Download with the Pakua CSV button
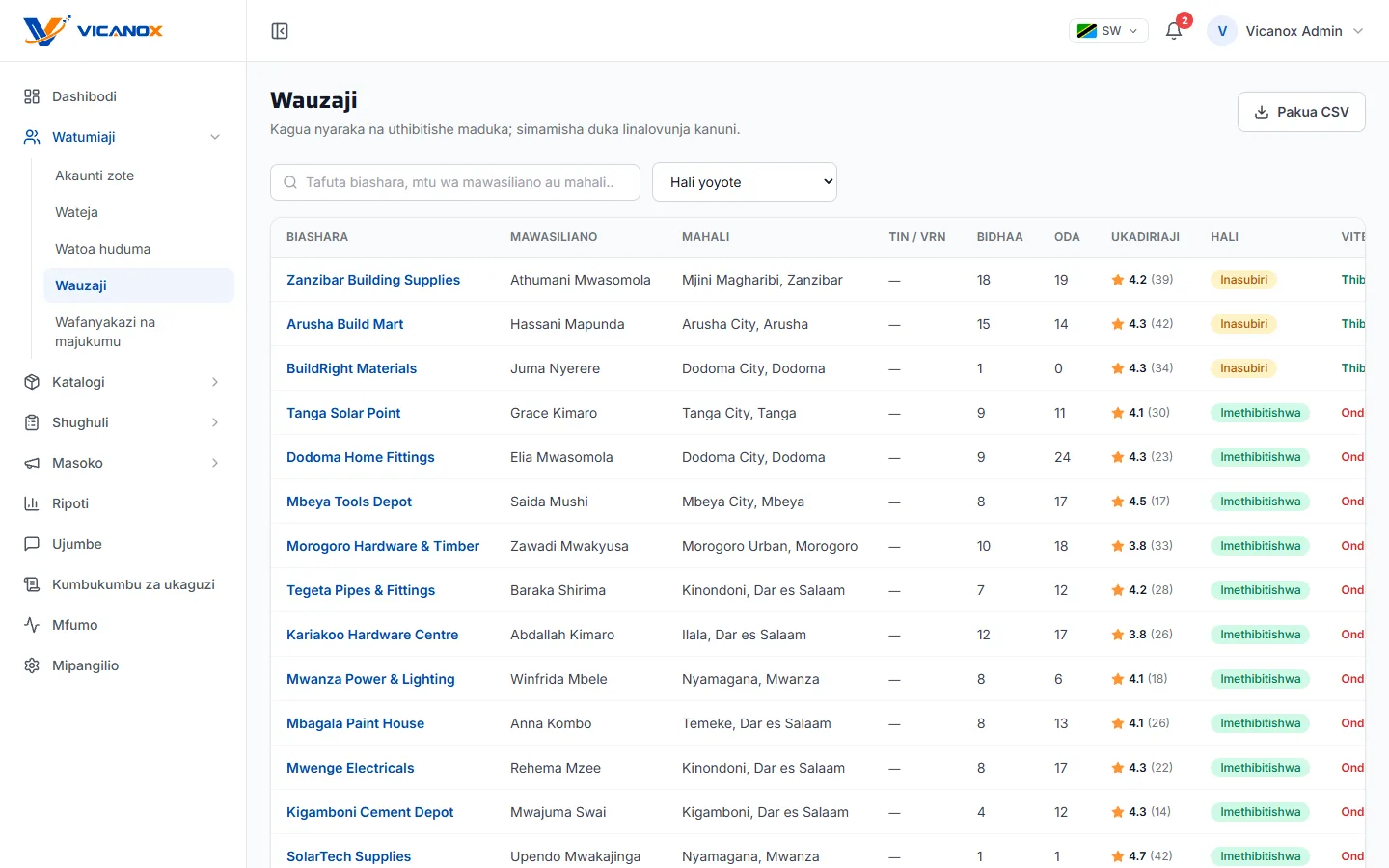Image resolution: width=1389 pixels, height=868 pixels. coord(1301,112)
